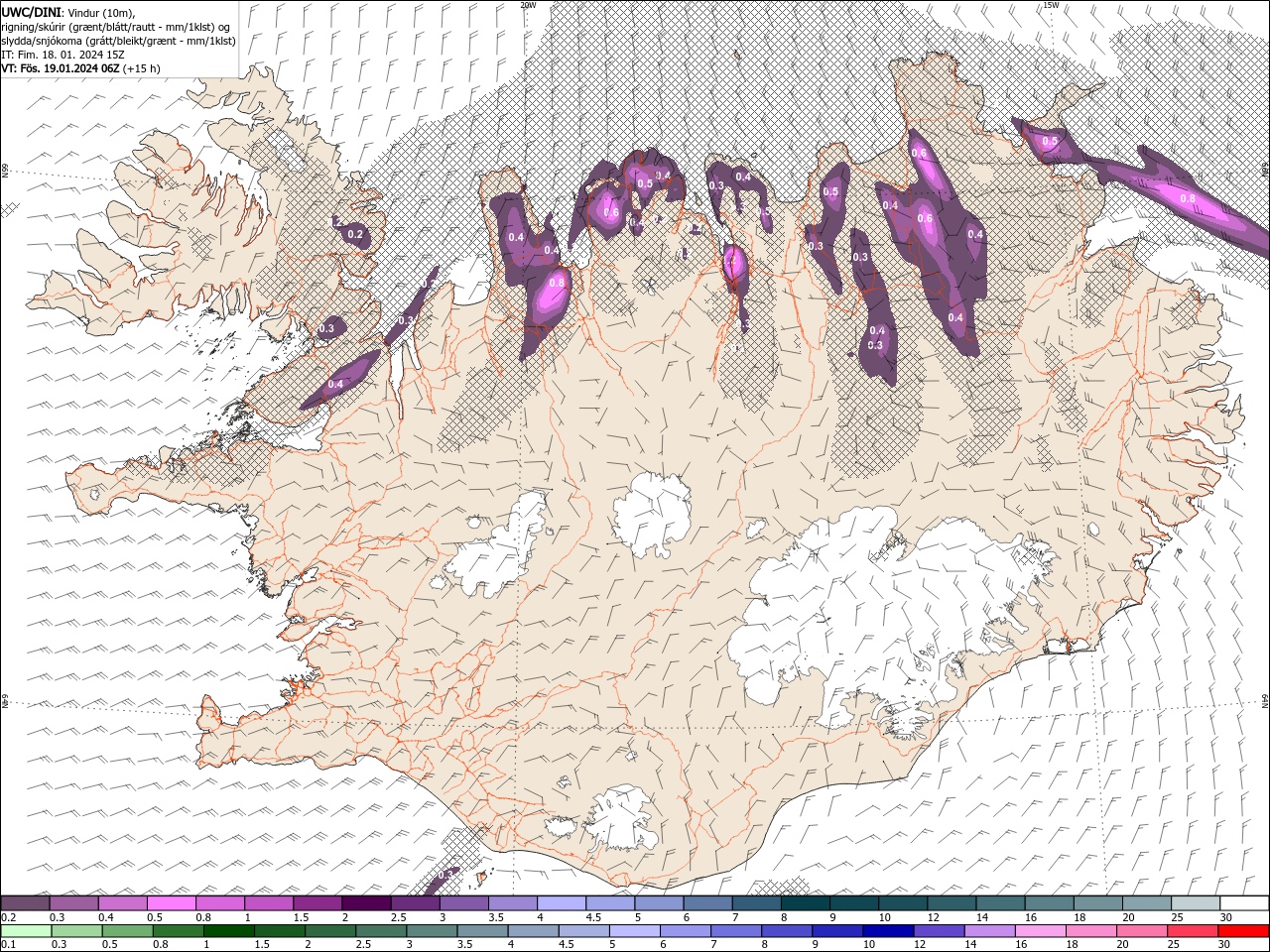The image size is (1270, 952).
Task: Select the 'rigning/skúrir' legend description line
Action: coord(117,27)
